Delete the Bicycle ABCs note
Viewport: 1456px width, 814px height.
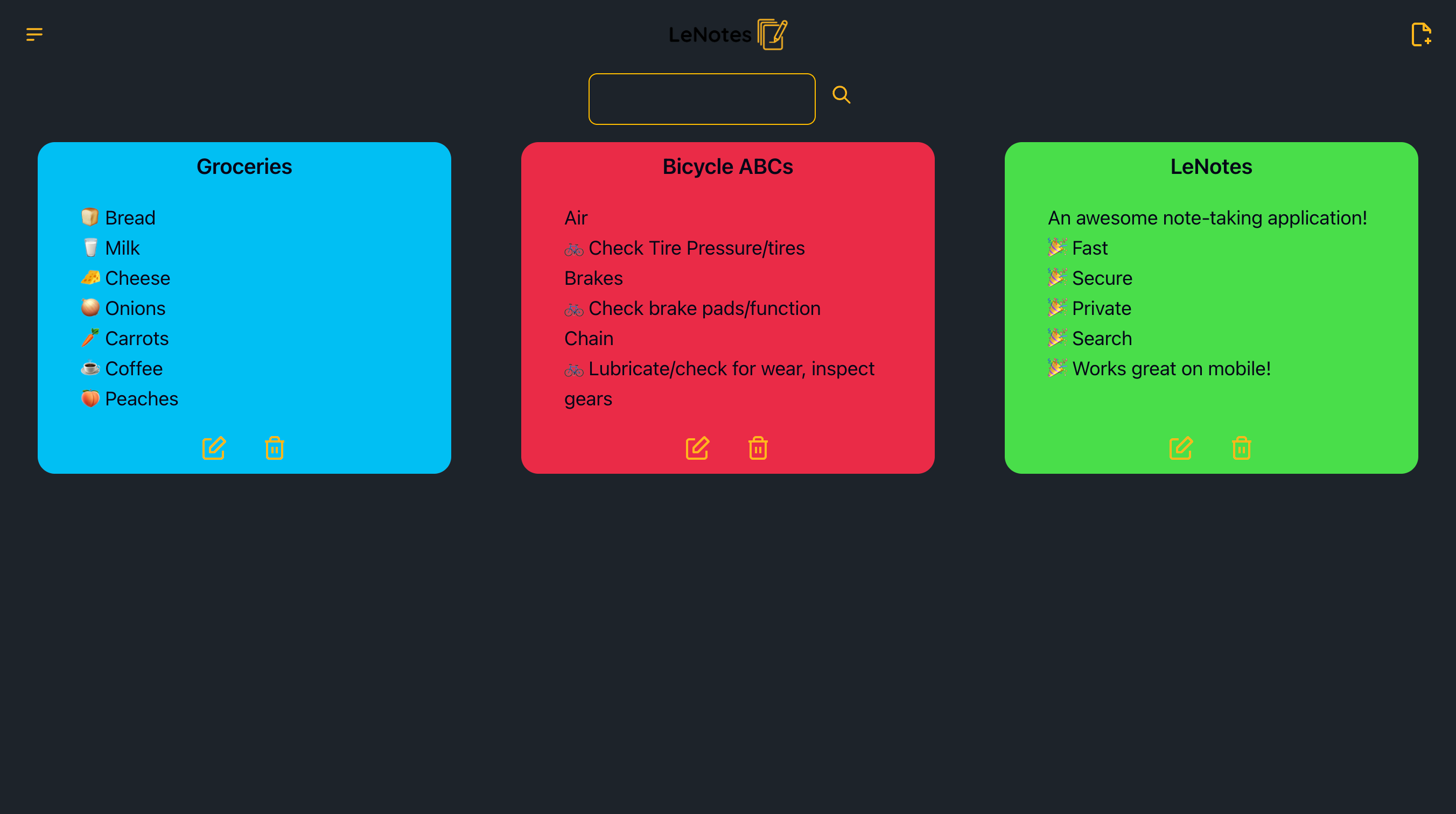[x=758, y=448]
